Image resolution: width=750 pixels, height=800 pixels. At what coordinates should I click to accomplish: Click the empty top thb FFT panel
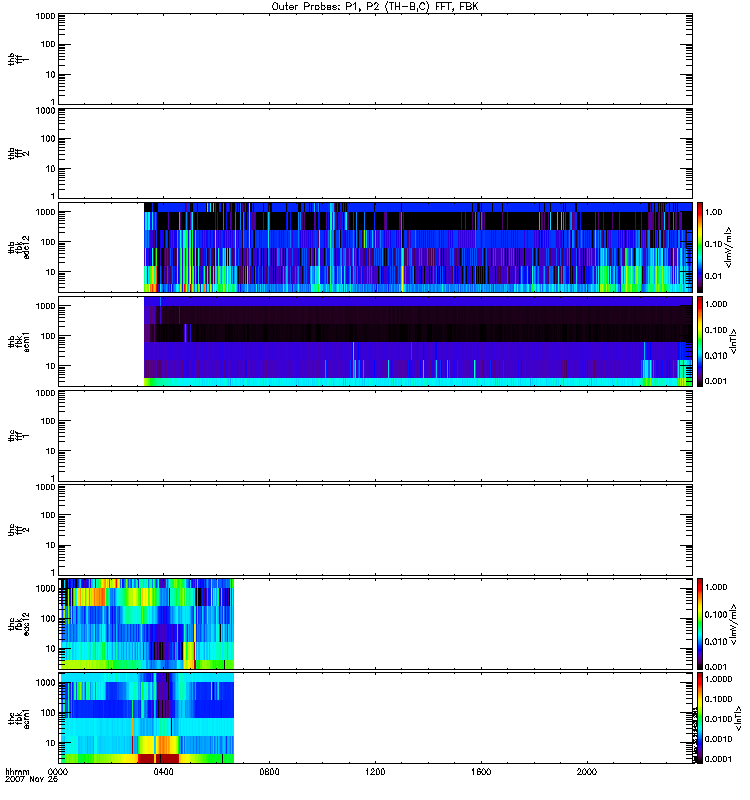click(x=375, y=58)
